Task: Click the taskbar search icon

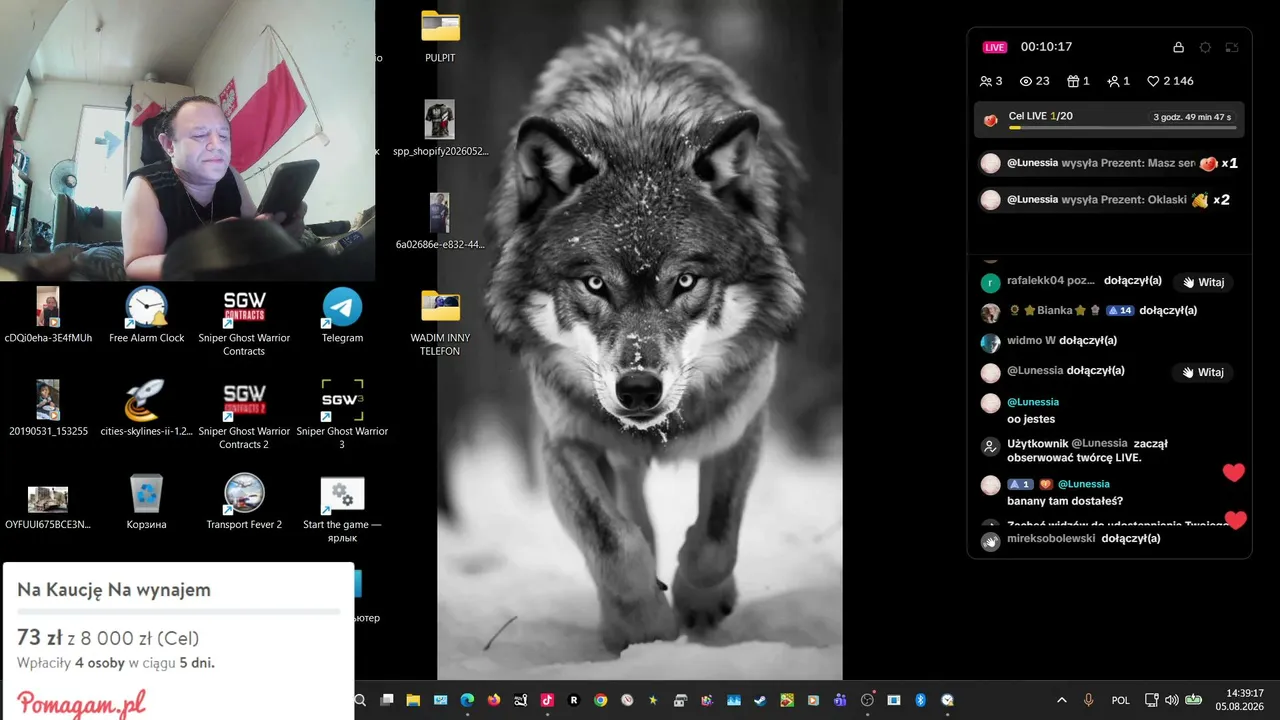Action: [x=360, y=700]
